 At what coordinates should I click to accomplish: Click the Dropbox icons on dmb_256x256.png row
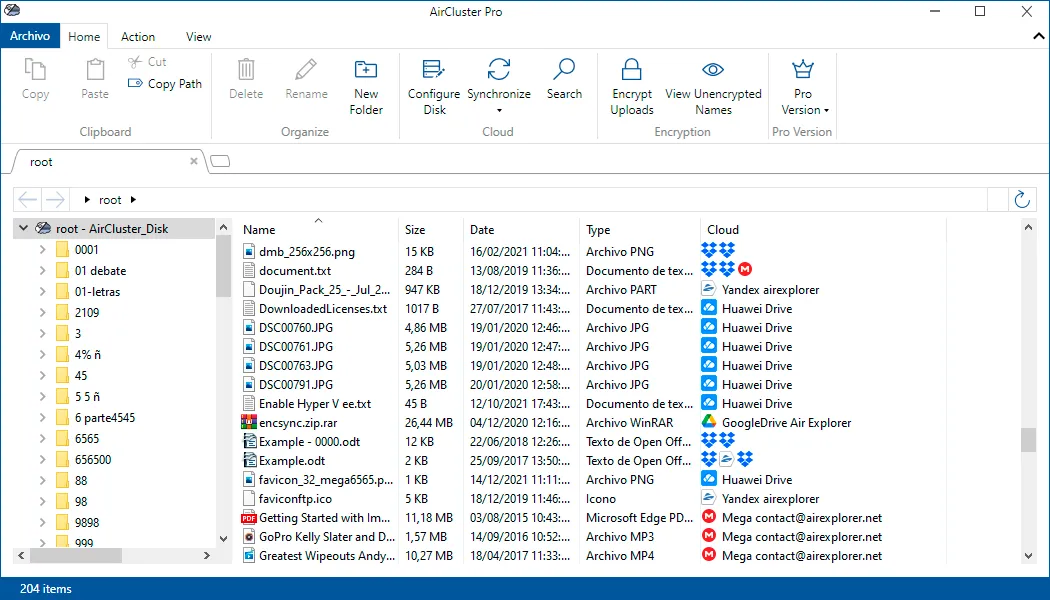pos(718,250)
